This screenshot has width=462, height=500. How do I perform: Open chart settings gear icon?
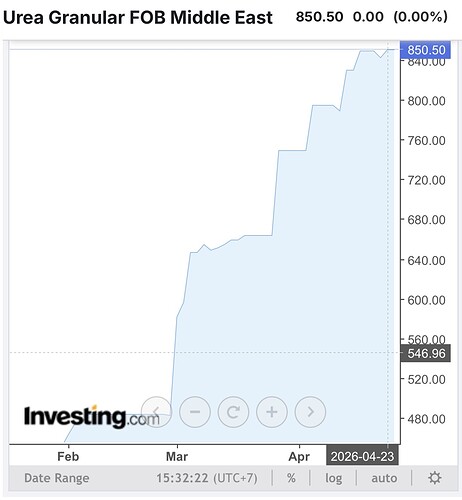coord(435,478)
